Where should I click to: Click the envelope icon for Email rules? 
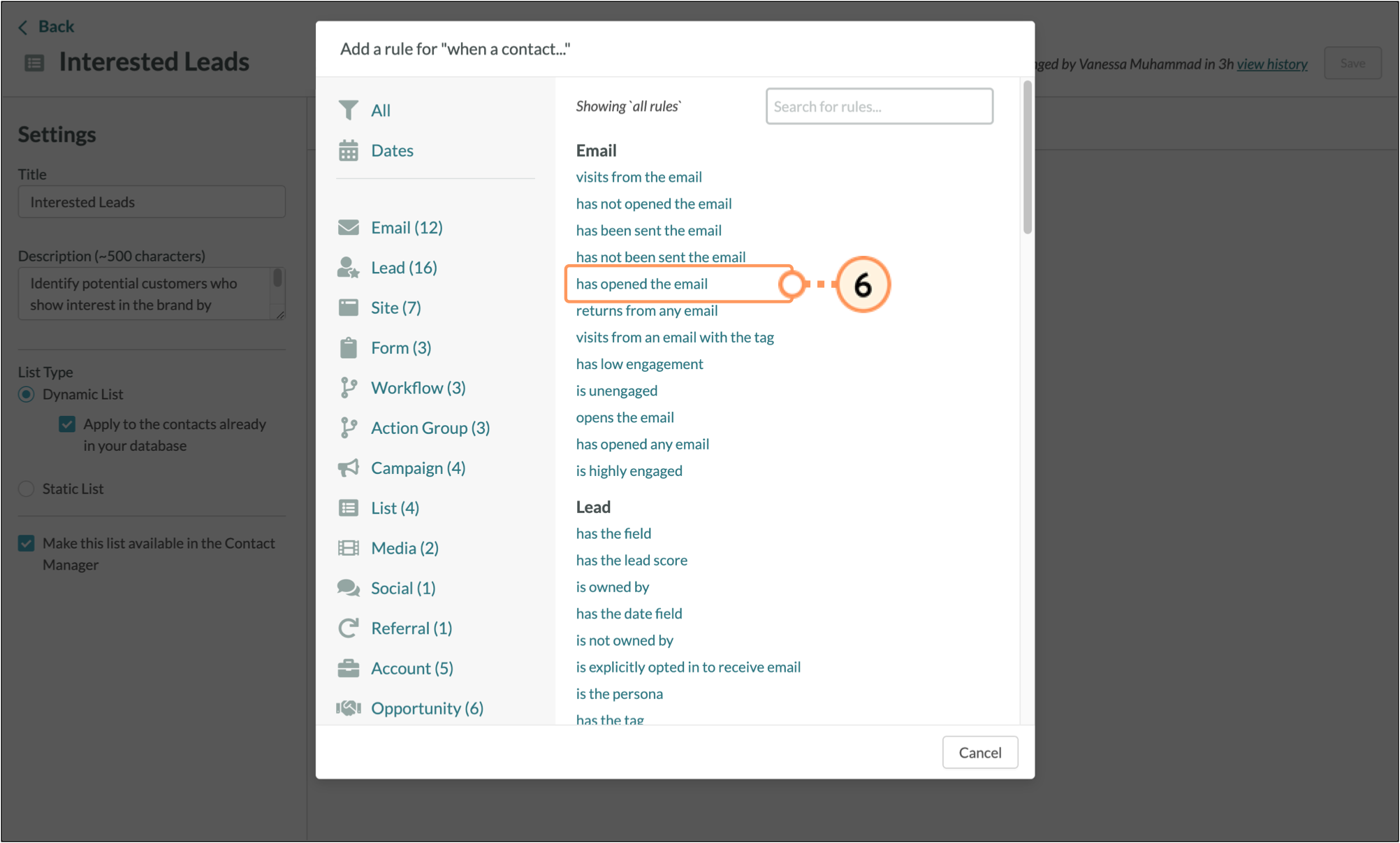pos(348,227)
